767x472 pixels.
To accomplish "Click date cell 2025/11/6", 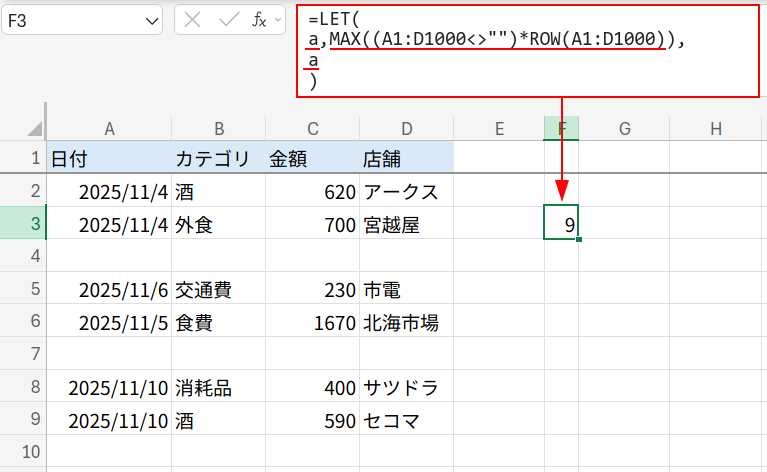I will pos(109,288).
